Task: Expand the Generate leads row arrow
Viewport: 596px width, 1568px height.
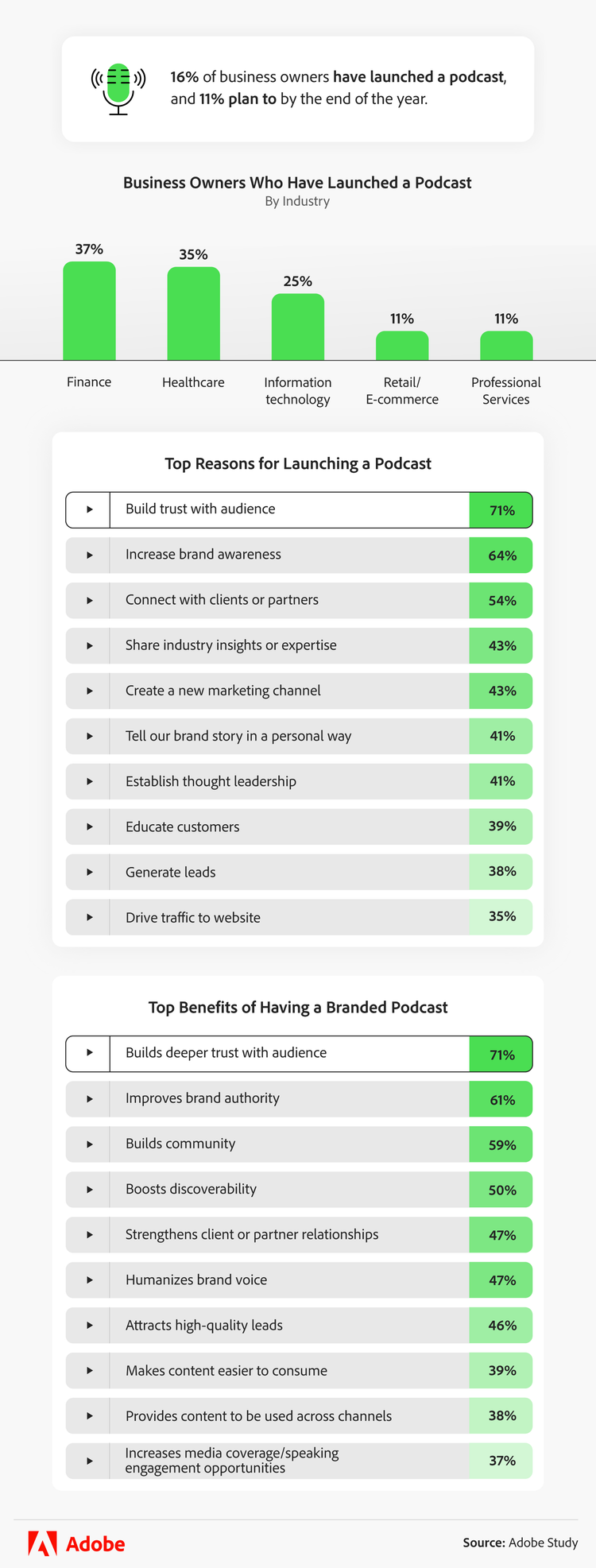Action: (x=89, y=872)
